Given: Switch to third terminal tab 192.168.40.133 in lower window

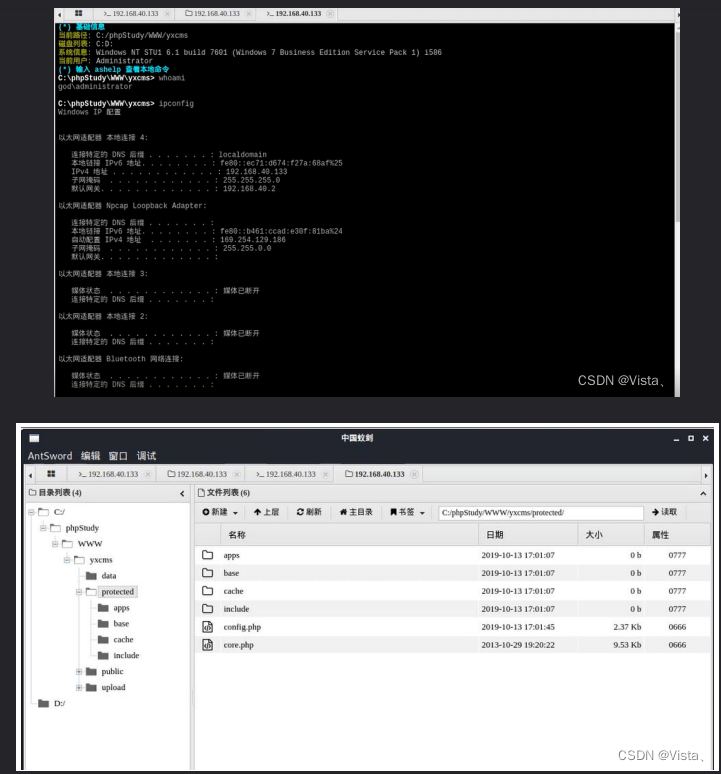Looking at the screenshot, I should 286,474.
